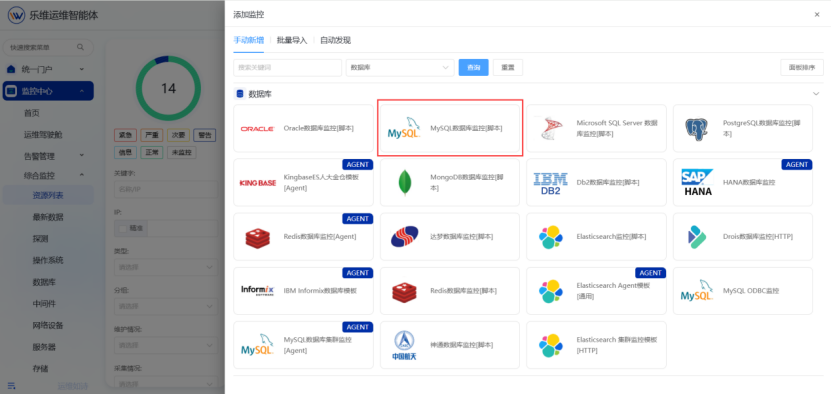
Task: Click the Elasticsearch Agent模板 logo
Action: (551, 291)
